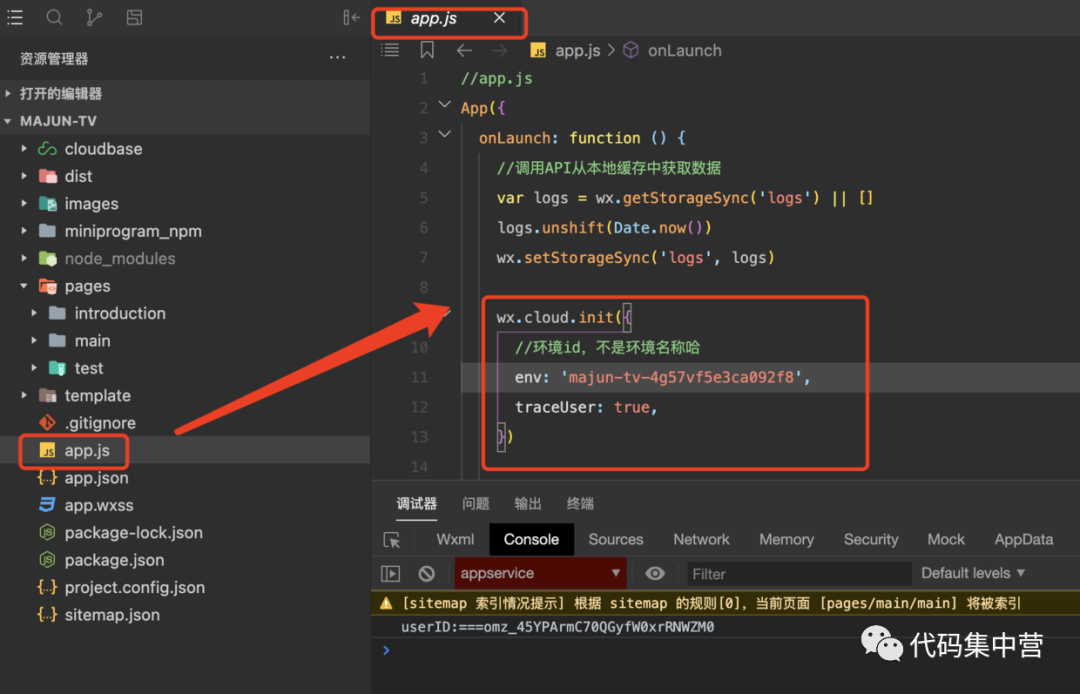This screenshot has height=694, width=1080.
Task: Click the search icon in sidebar header
Action: pyautogui.click(x=54, y=17)
